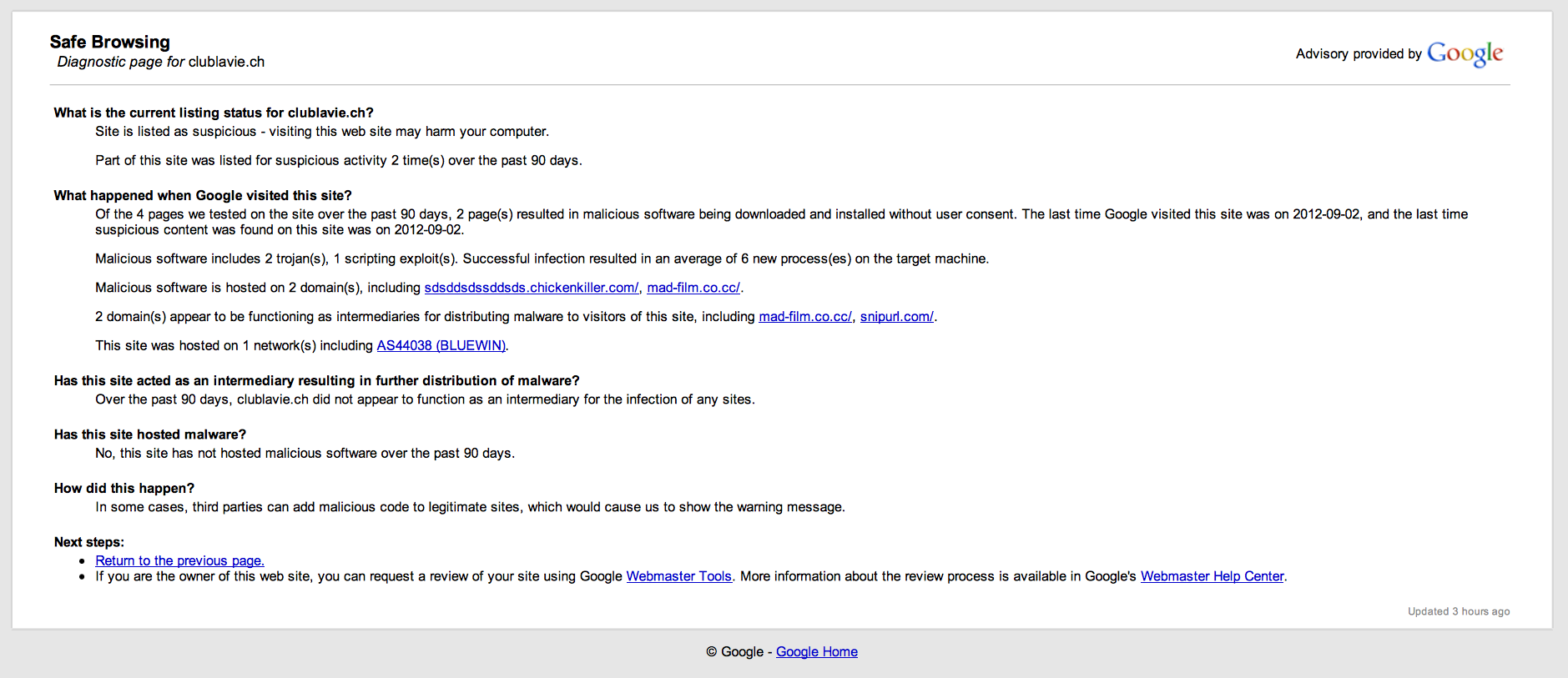Screen dimensions: 1568x678
Task: Click the Google logo in the header
Action: click(x=1465, y=53)
